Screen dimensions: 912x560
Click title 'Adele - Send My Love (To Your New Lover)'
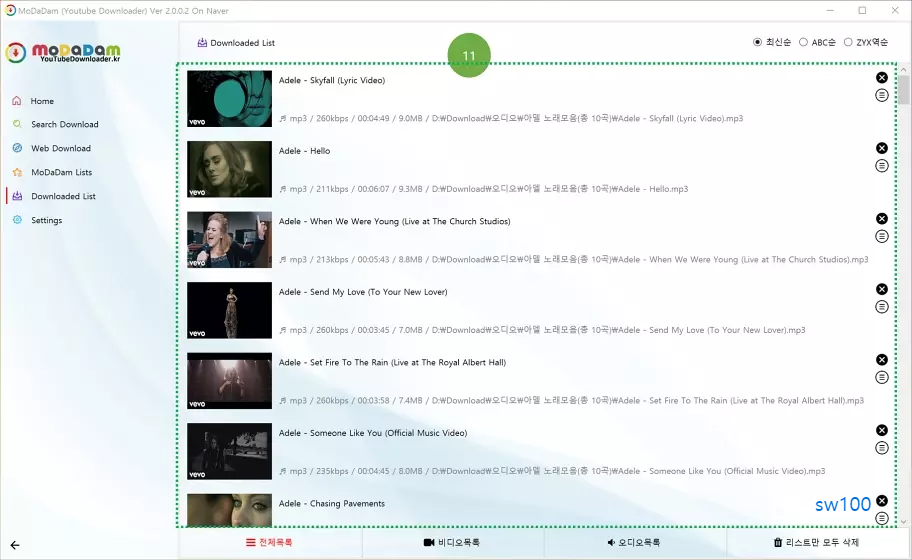tap(363, 292)
